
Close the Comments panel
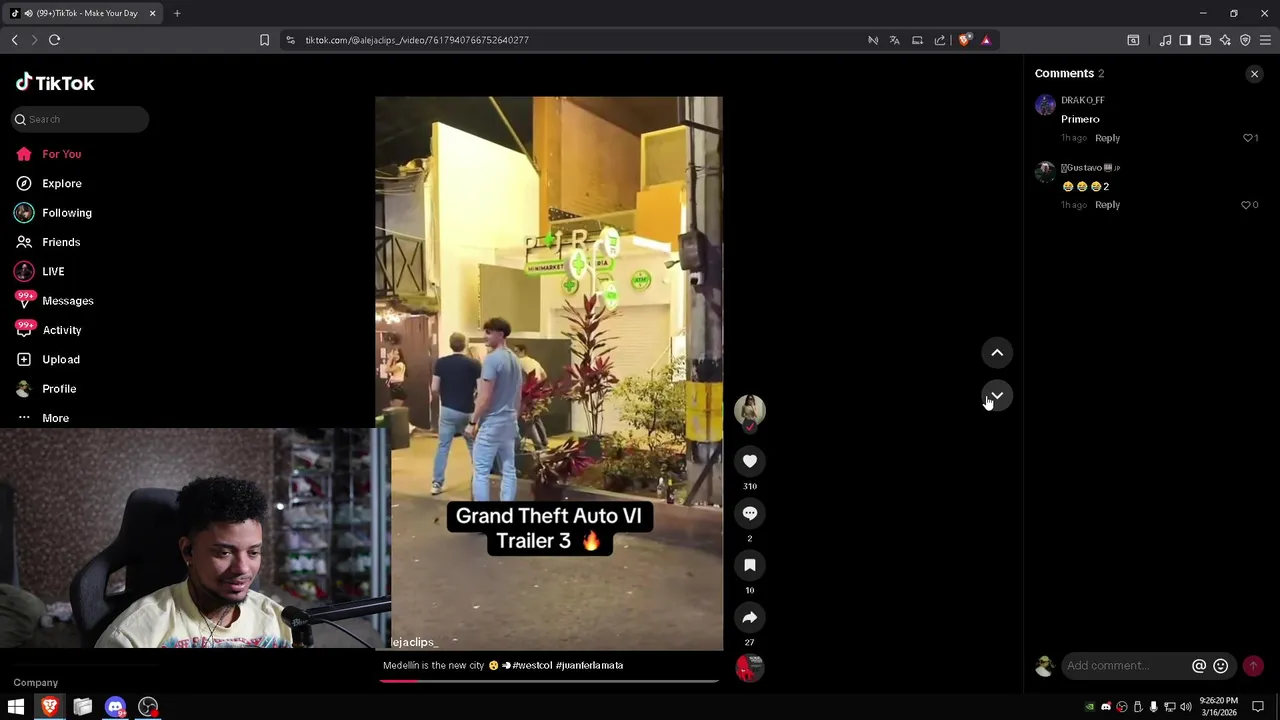click(1254, 74)
